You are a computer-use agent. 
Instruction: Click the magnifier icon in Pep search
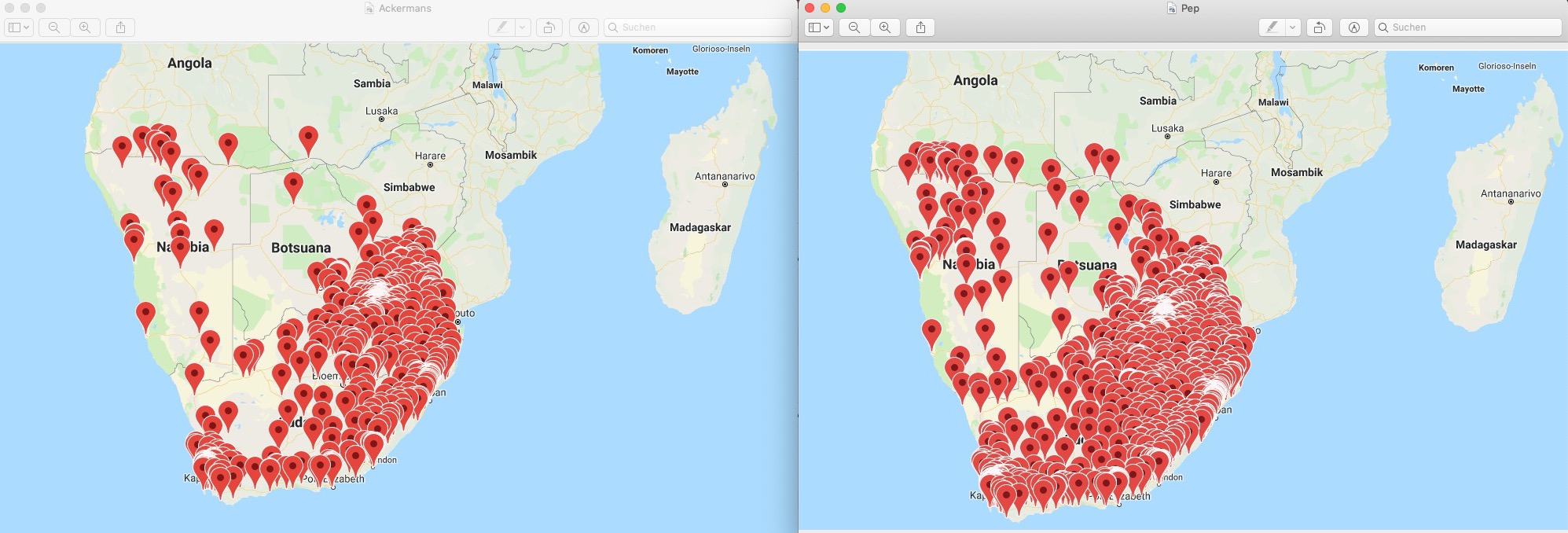click(x=1383, y=28)
